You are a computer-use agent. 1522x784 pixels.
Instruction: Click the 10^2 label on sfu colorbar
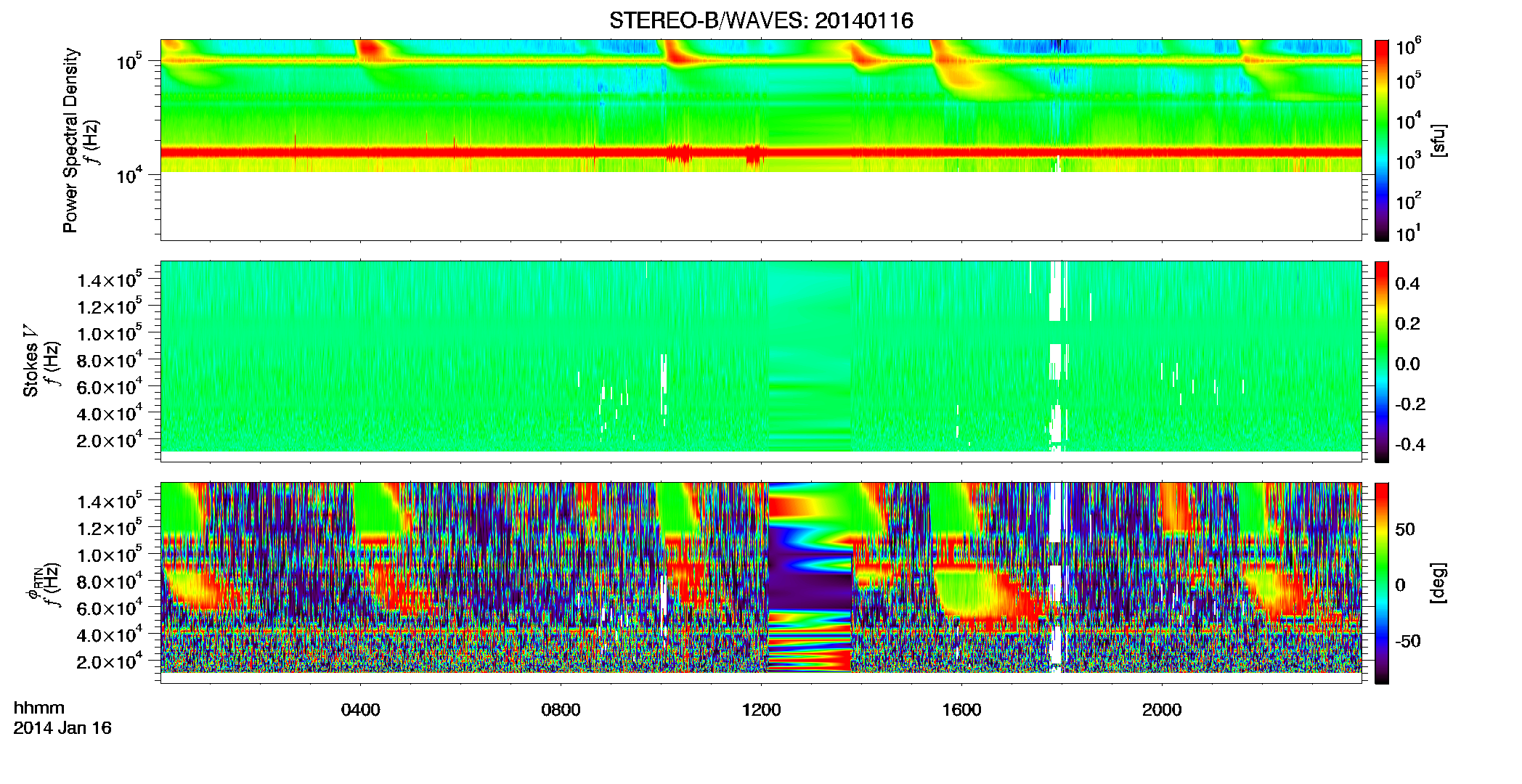coord(1409,200)
